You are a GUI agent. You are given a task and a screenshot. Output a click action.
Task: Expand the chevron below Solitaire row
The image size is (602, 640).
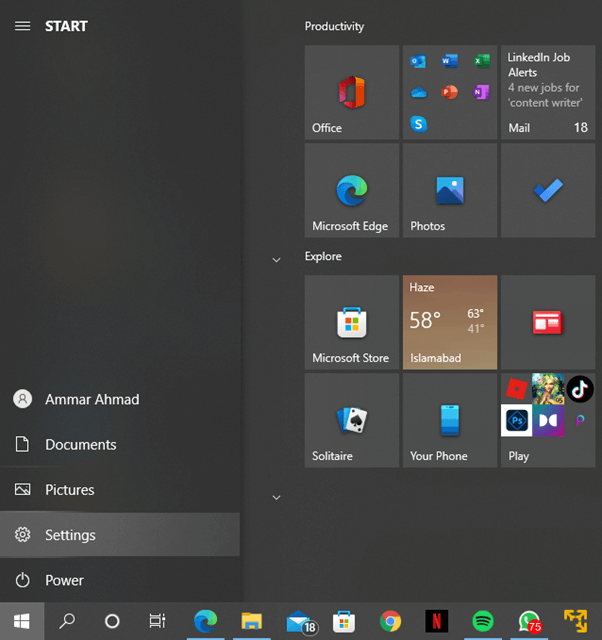coord(277,497)
